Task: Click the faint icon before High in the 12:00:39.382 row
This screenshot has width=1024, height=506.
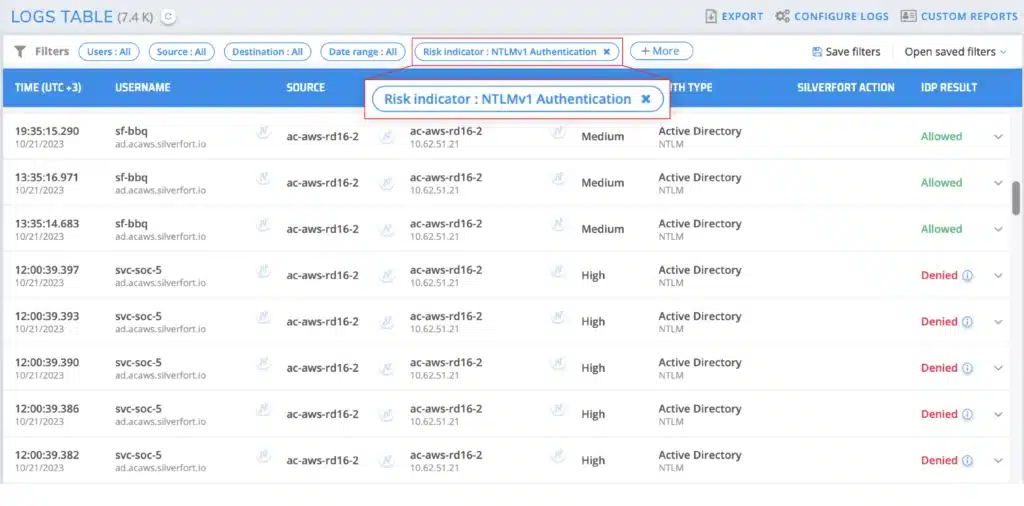Action: pyautogui.click(x=558, y=458)
